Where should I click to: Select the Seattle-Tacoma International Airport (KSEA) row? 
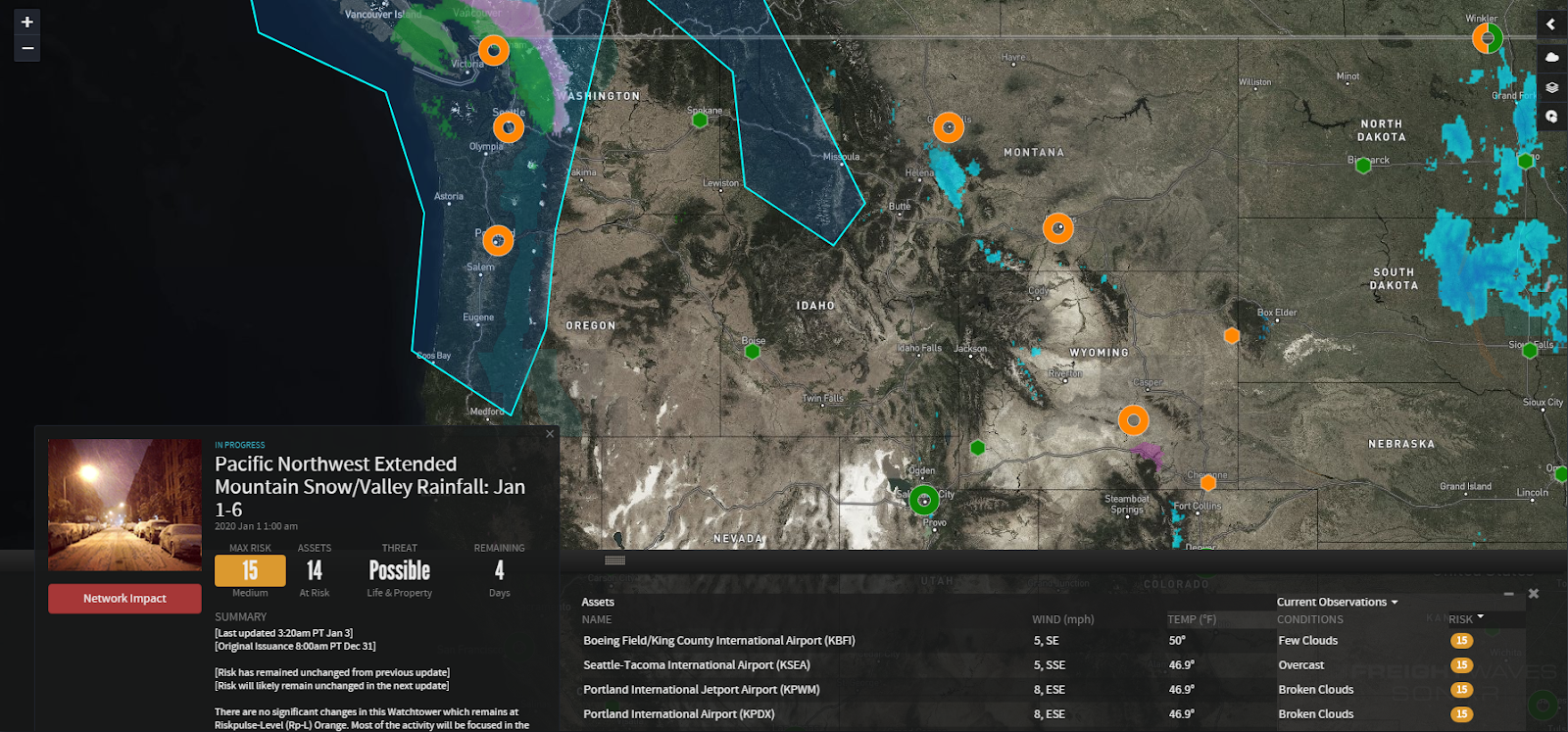pos(697,665)
